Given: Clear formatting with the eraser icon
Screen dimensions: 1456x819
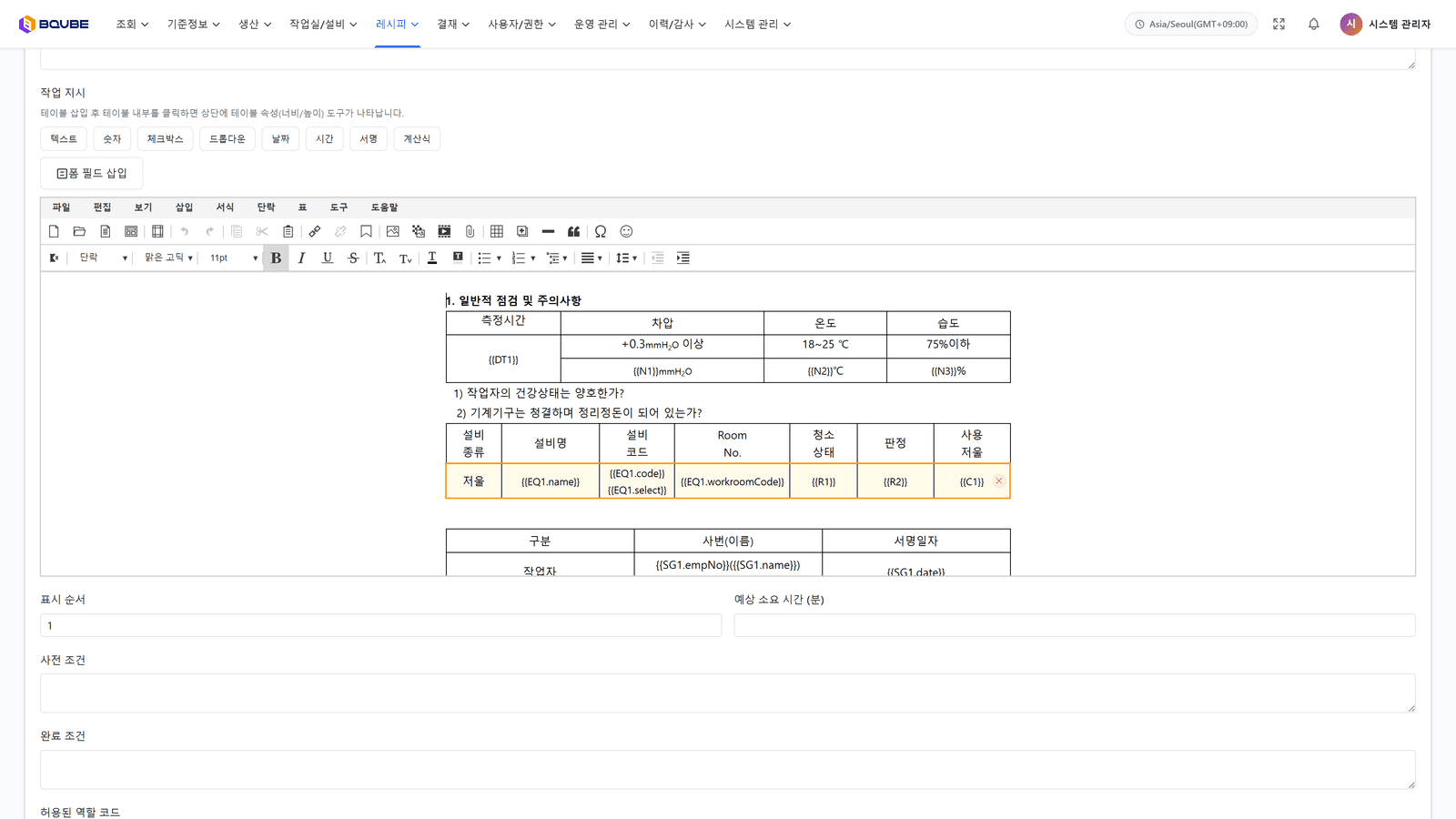Looking at the screenshot, I should pos(54,258).
